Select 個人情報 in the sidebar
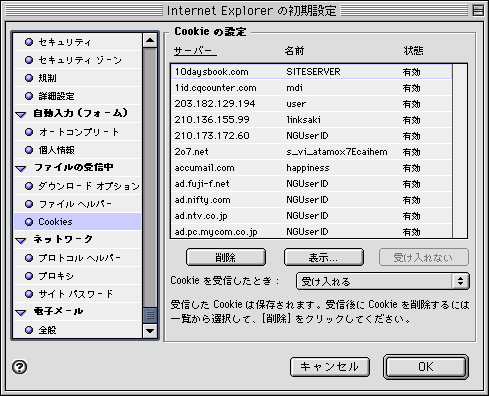 click(77, 150)
